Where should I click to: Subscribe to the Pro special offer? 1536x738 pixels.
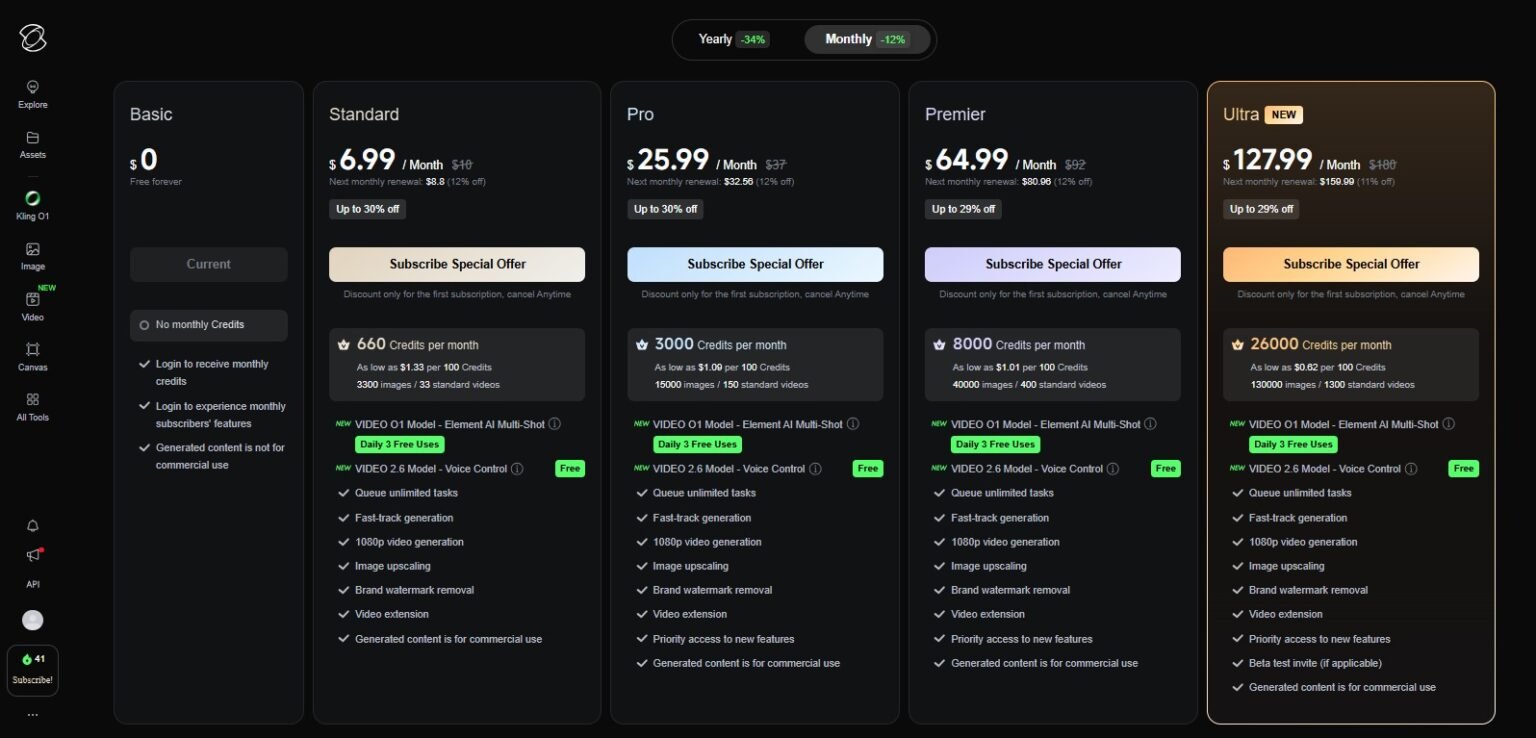(x=754, y=264)
